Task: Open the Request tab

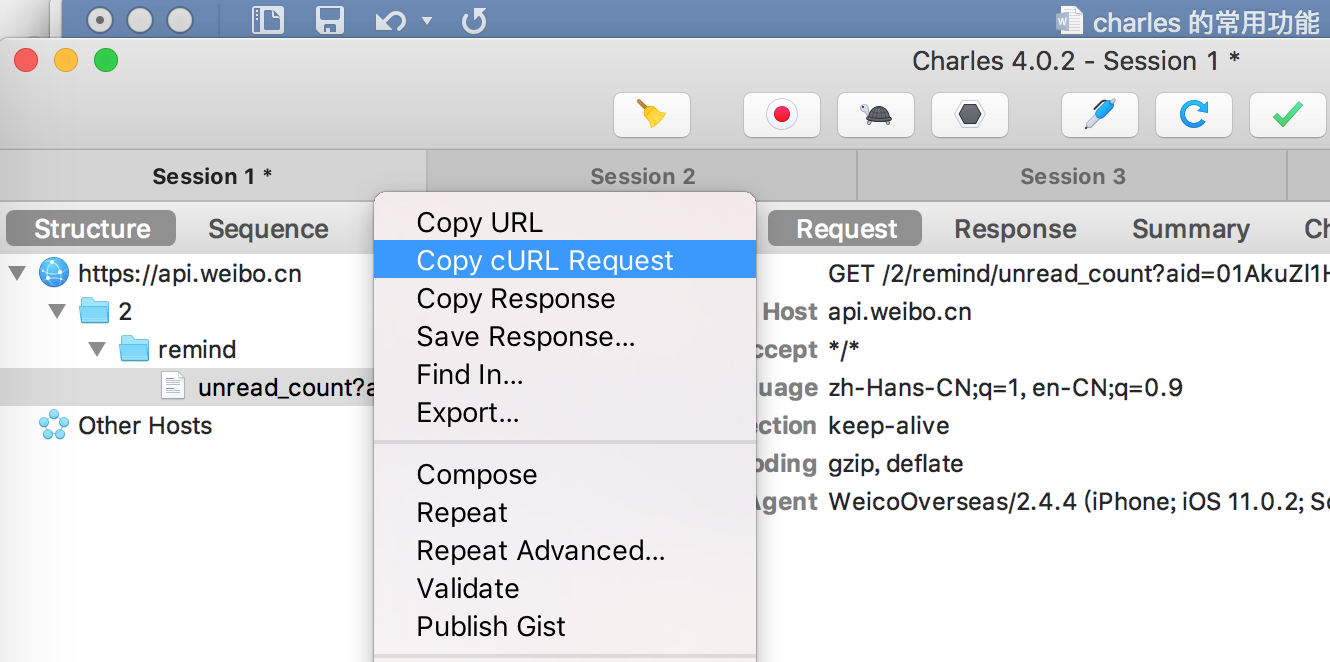Action: [846, 229]
